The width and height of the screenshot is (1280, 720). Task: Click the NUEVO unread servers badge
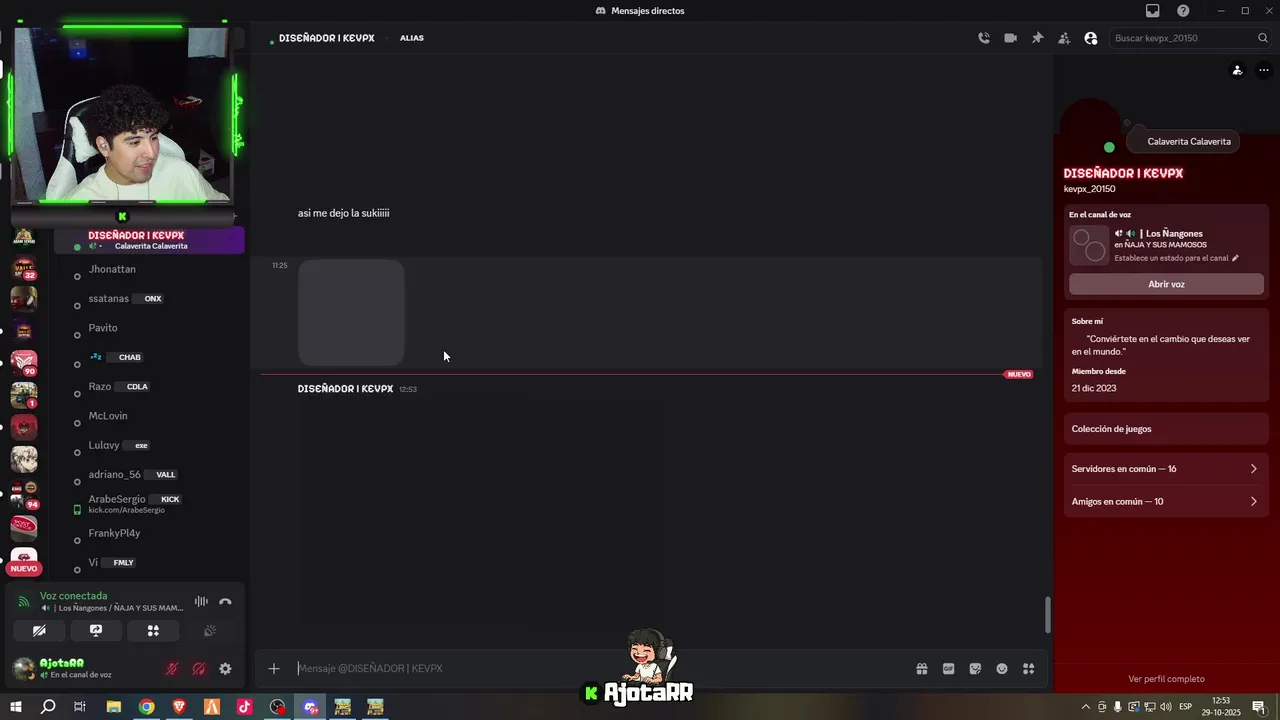click(x=24, y=569)
